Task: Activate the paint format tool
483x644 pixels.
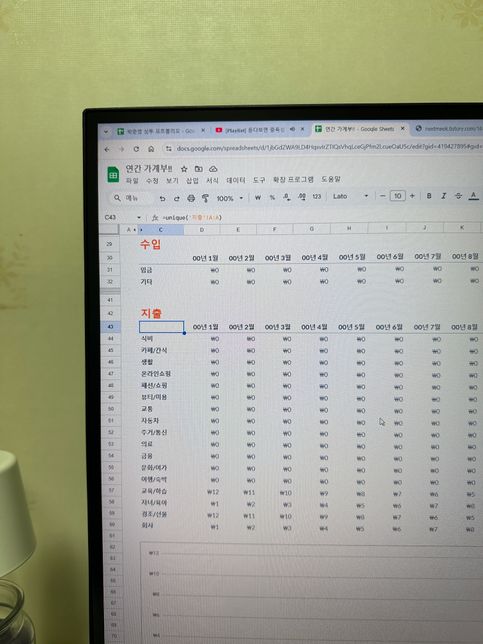Action: 205,198
